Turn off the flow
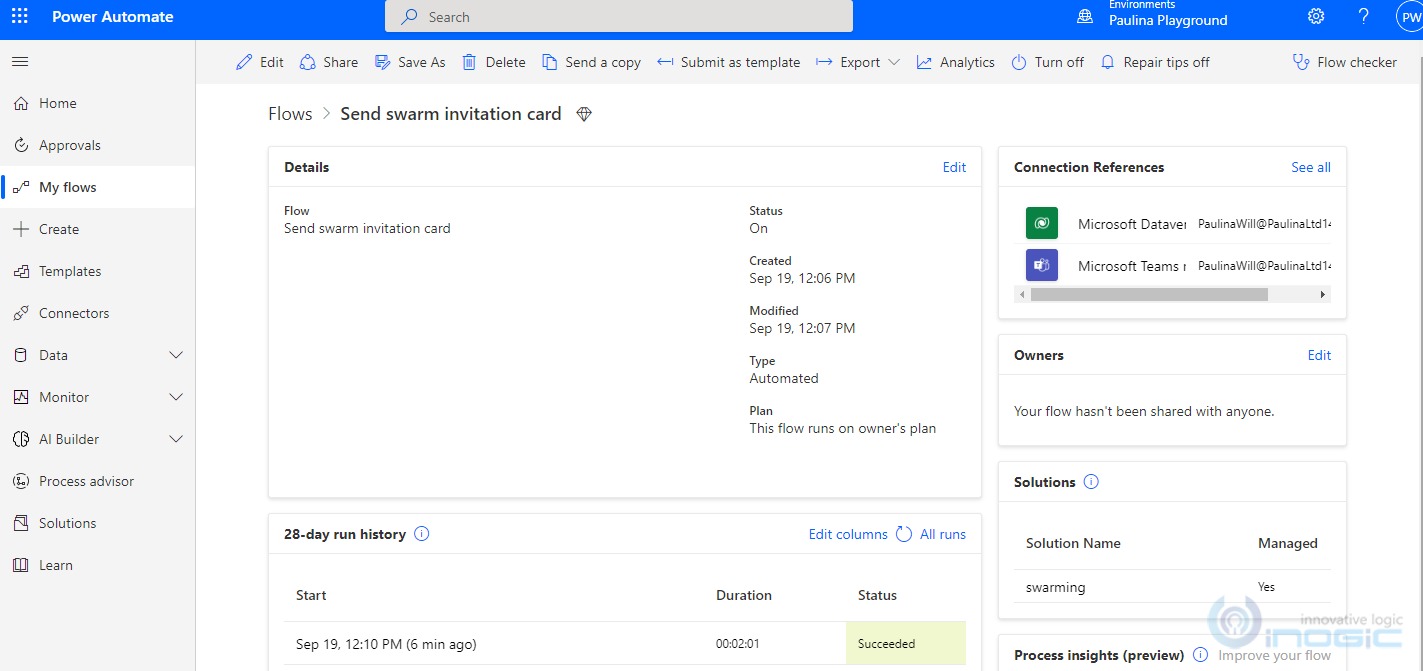The width and height of the screenshot is (1423, 671). [1048, 62]
